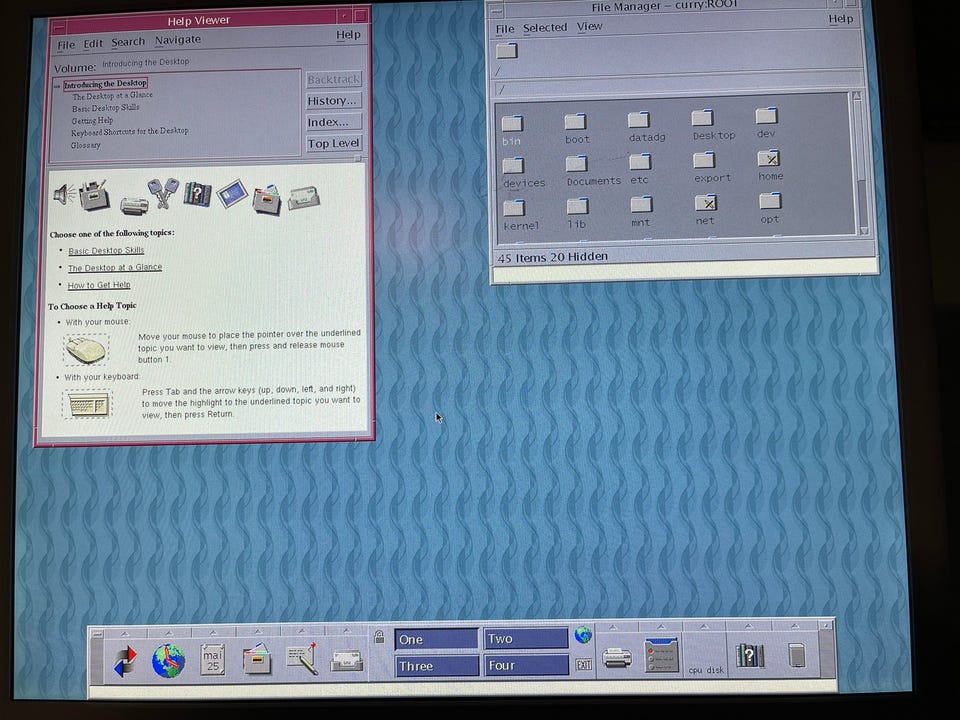
Task: Open the calendar icon showing mai 25
Action: pos(212,660)
